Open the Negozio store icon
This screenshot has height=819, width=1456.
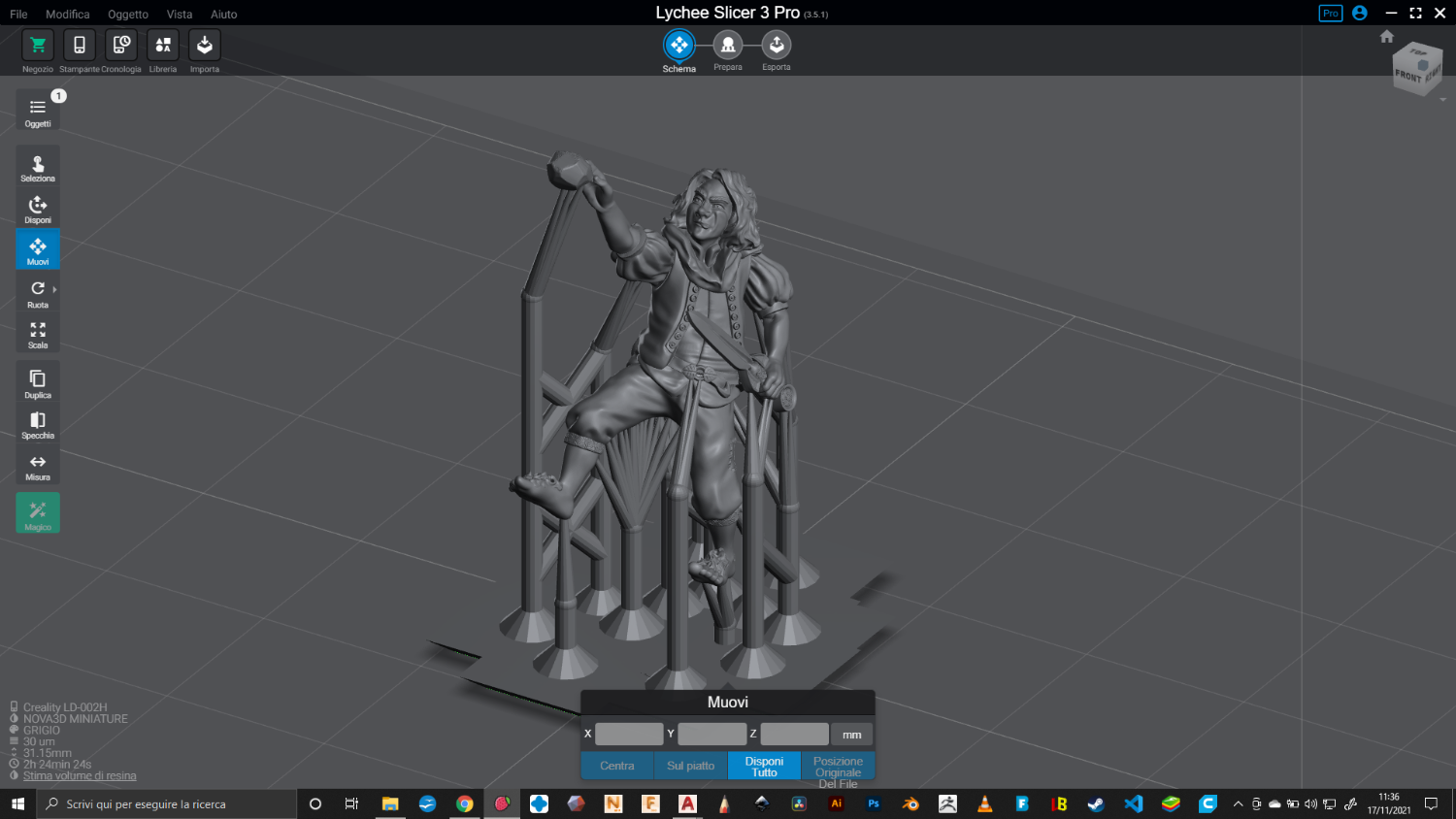[x=38, y=46]
